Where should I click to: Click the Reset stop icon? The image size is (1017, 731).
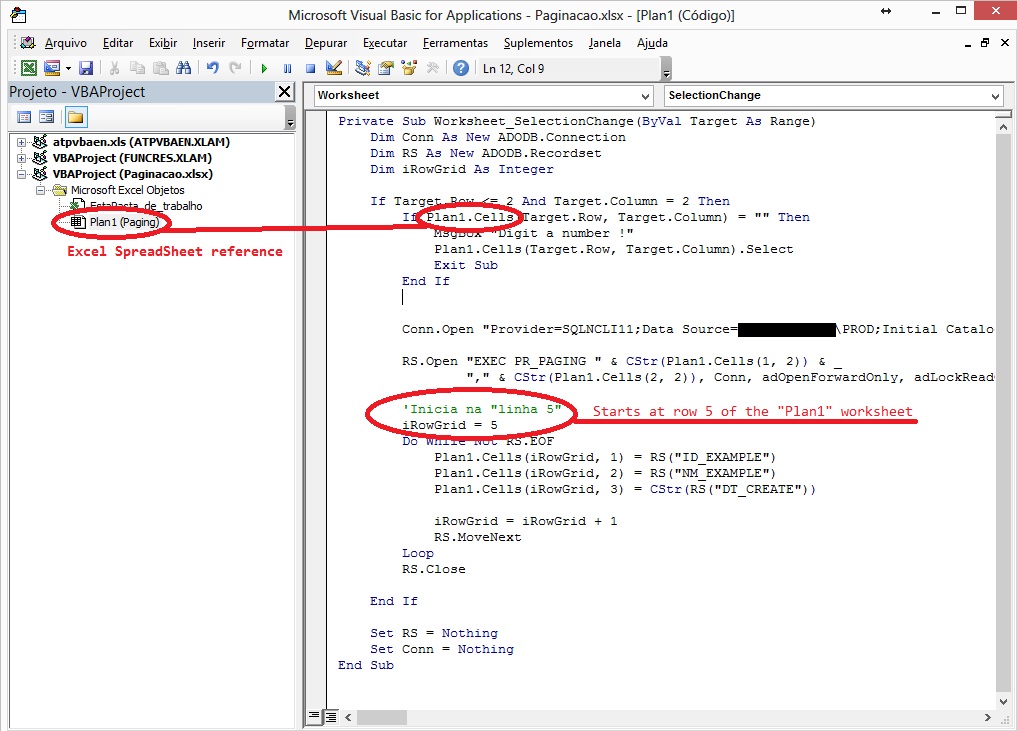point(311,68)
